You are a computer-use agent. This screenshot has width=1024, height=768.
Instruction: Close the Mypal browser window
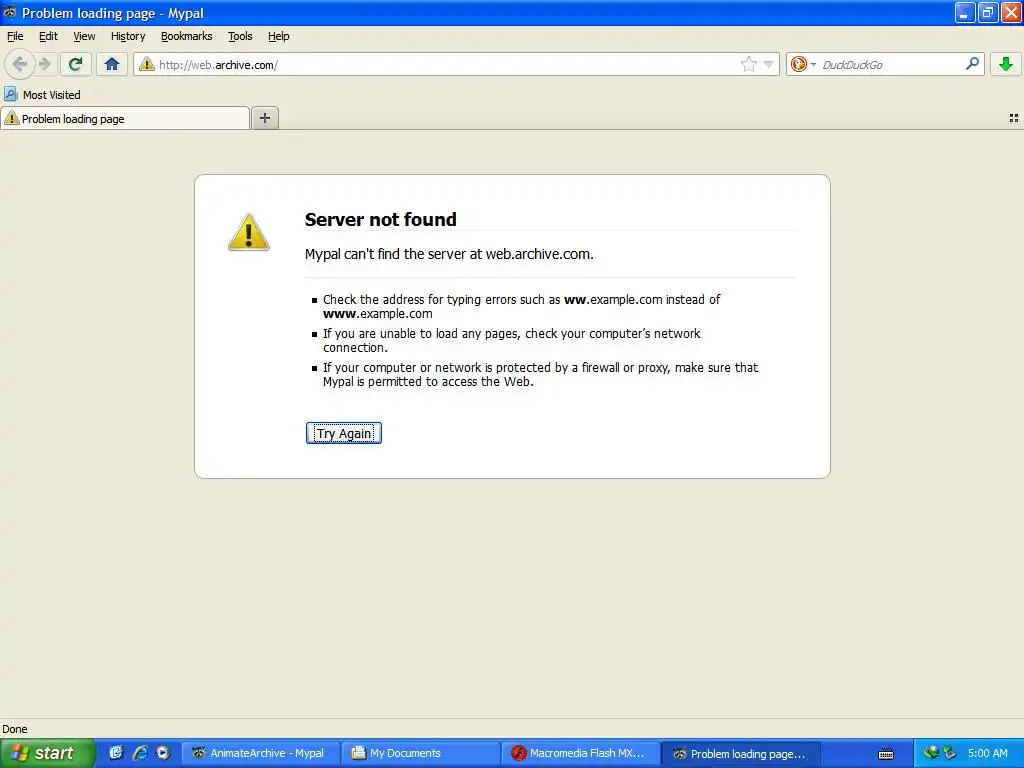click(x=1010, y=12)
